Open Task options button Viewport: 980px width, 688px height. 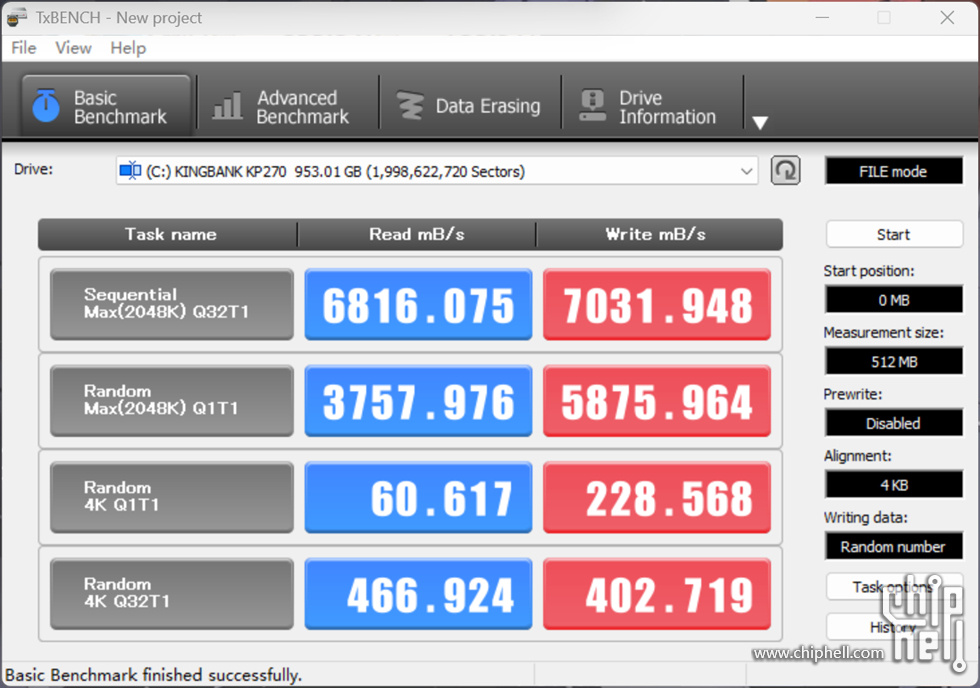tap(894, 587)
